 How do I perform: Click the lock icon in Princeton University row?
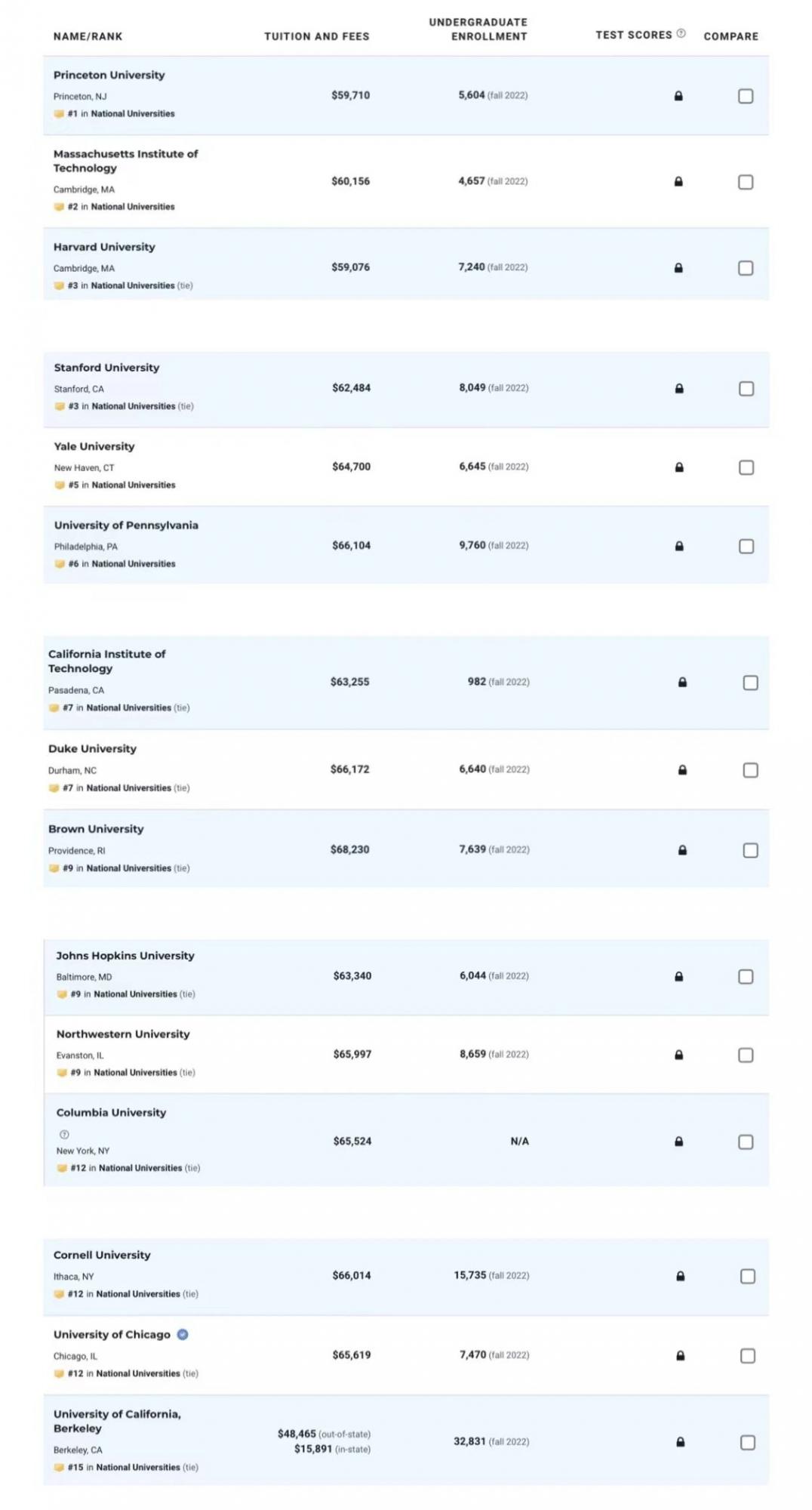[678, 96]
